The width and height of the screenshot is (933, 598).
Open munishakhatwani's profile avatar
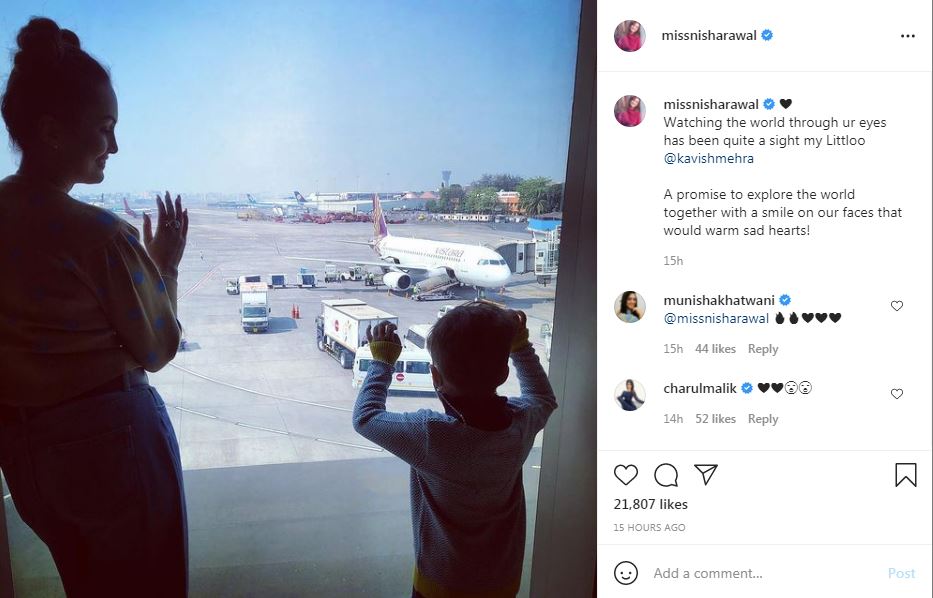(x=630, y=307)
